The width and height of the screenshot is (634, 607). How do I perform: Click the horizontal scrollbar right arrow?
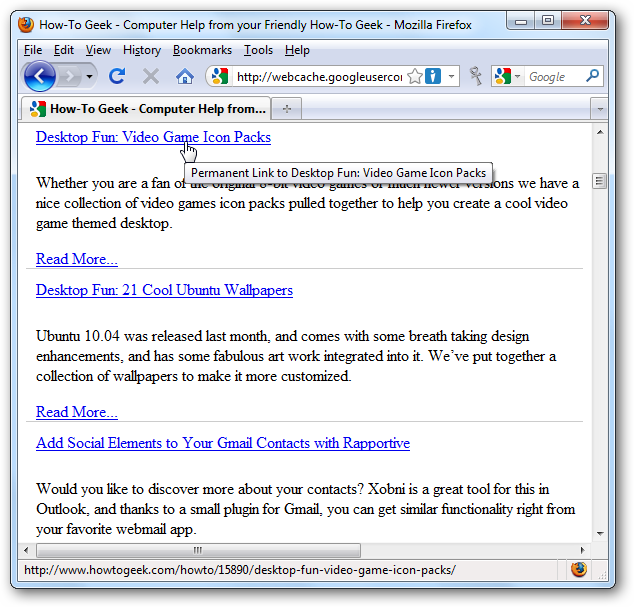(x=582, y=550)
